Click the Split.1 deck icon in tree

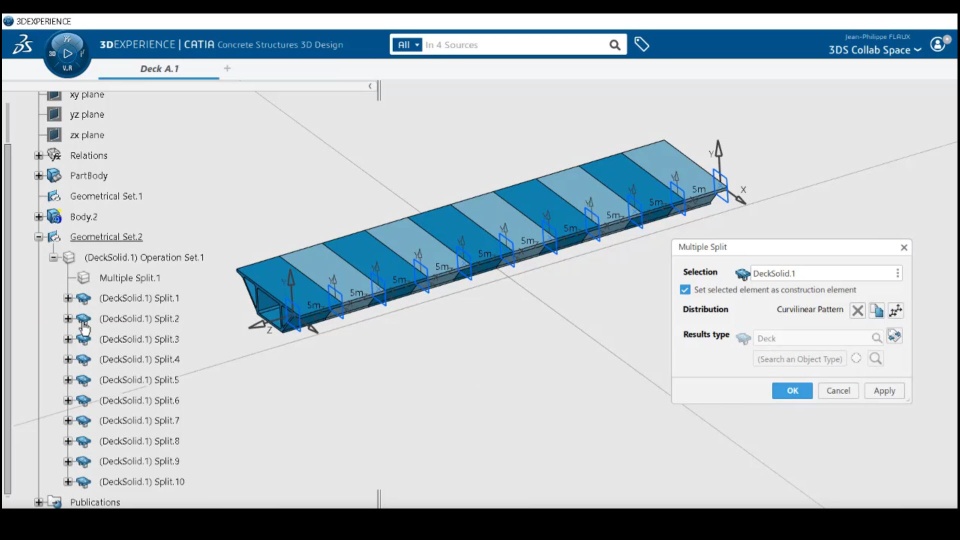point(83,298)
